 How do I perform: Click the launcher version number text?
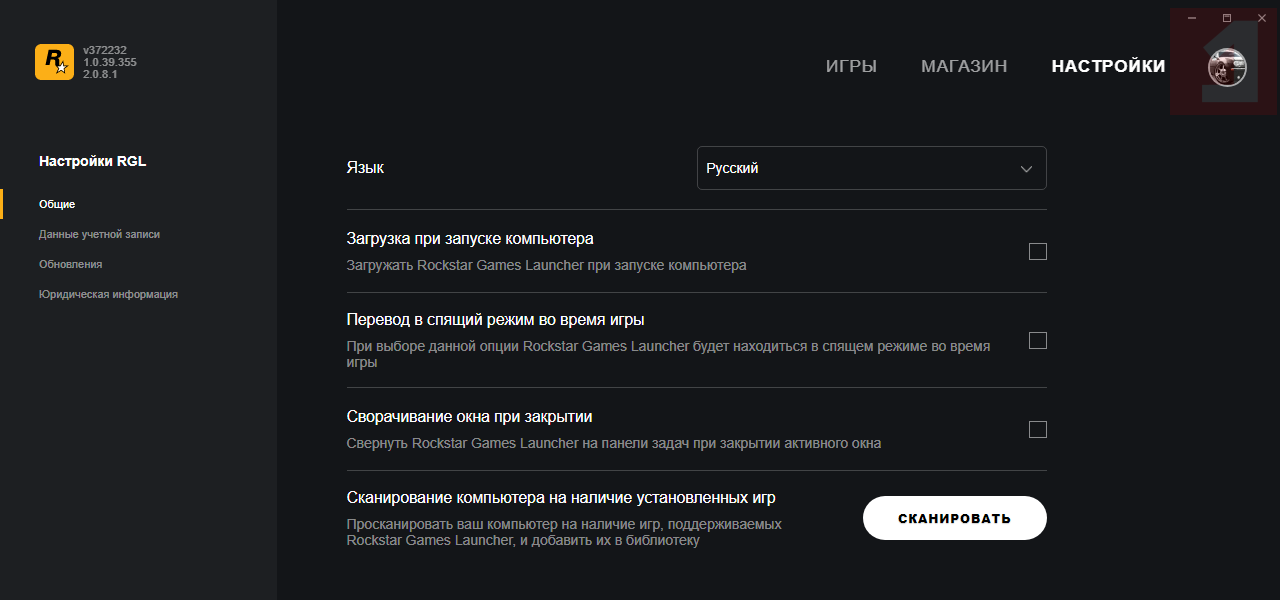click(110, 62)
